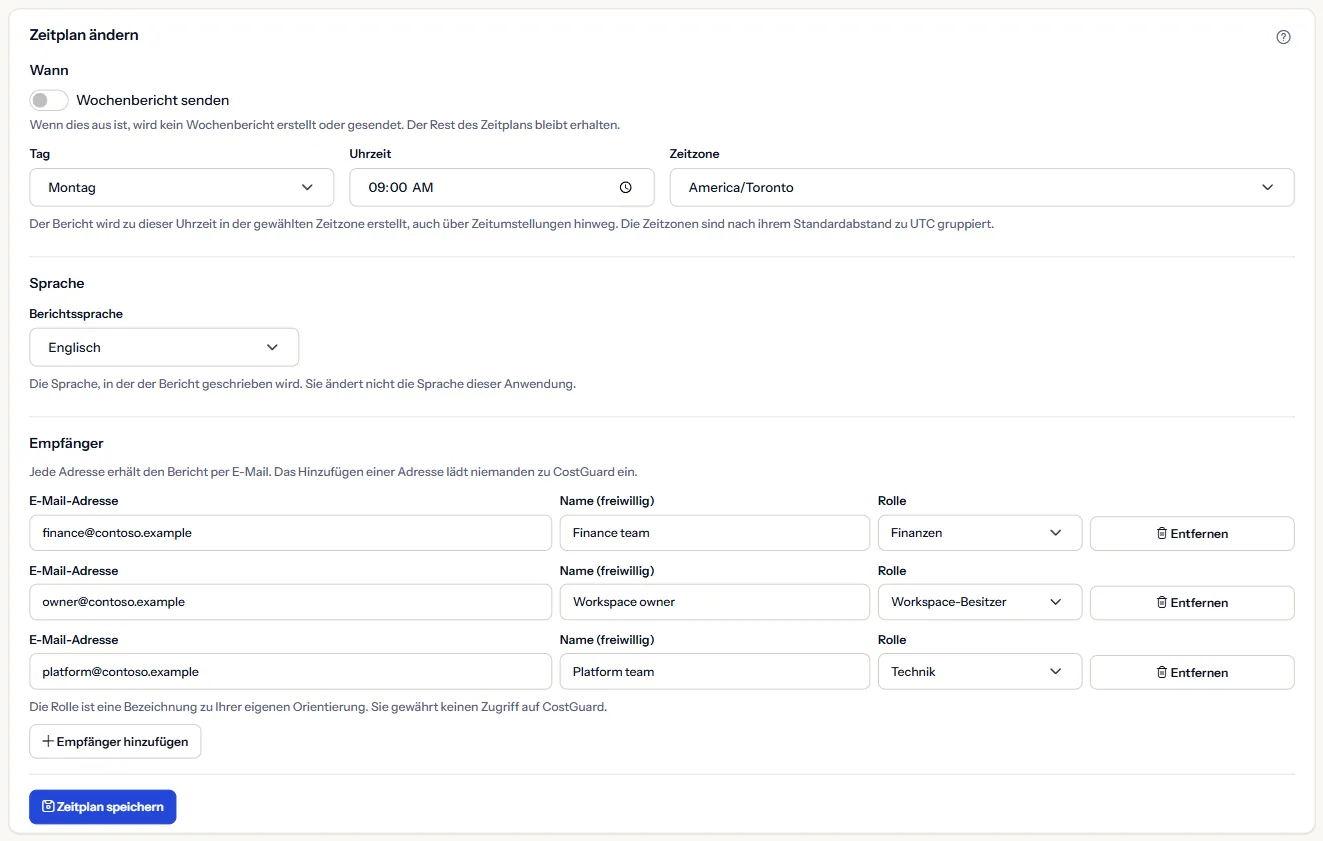Click the Sprache section heading
The width and height of the screenshot is (1323, 841).
click(x=57, y=283)
